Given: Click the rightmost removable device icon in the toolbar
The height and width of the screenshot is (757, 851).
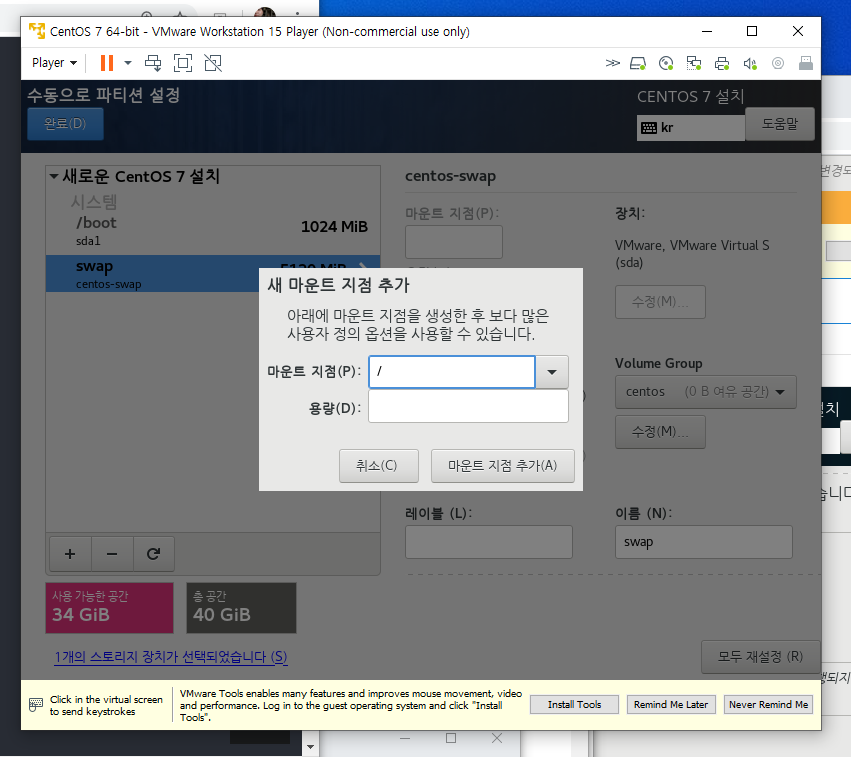Looking at the screenshot, I should click(x=805, y=63).
